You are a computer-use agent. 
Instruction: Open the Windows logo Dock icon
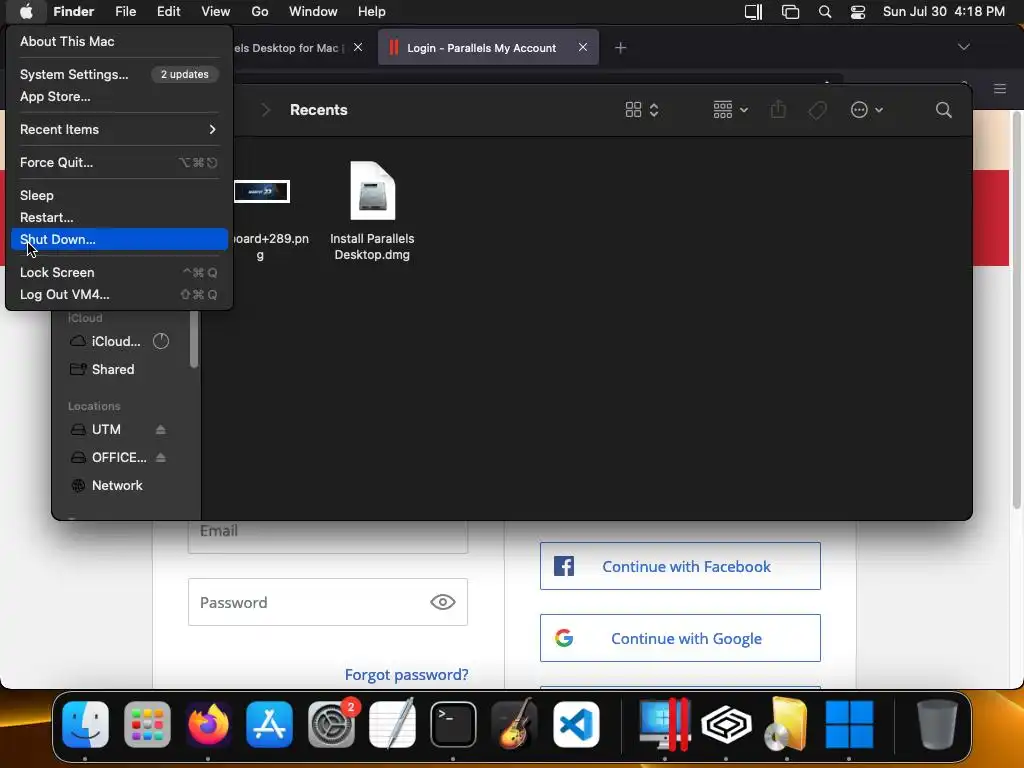click(x=849, y=724)
